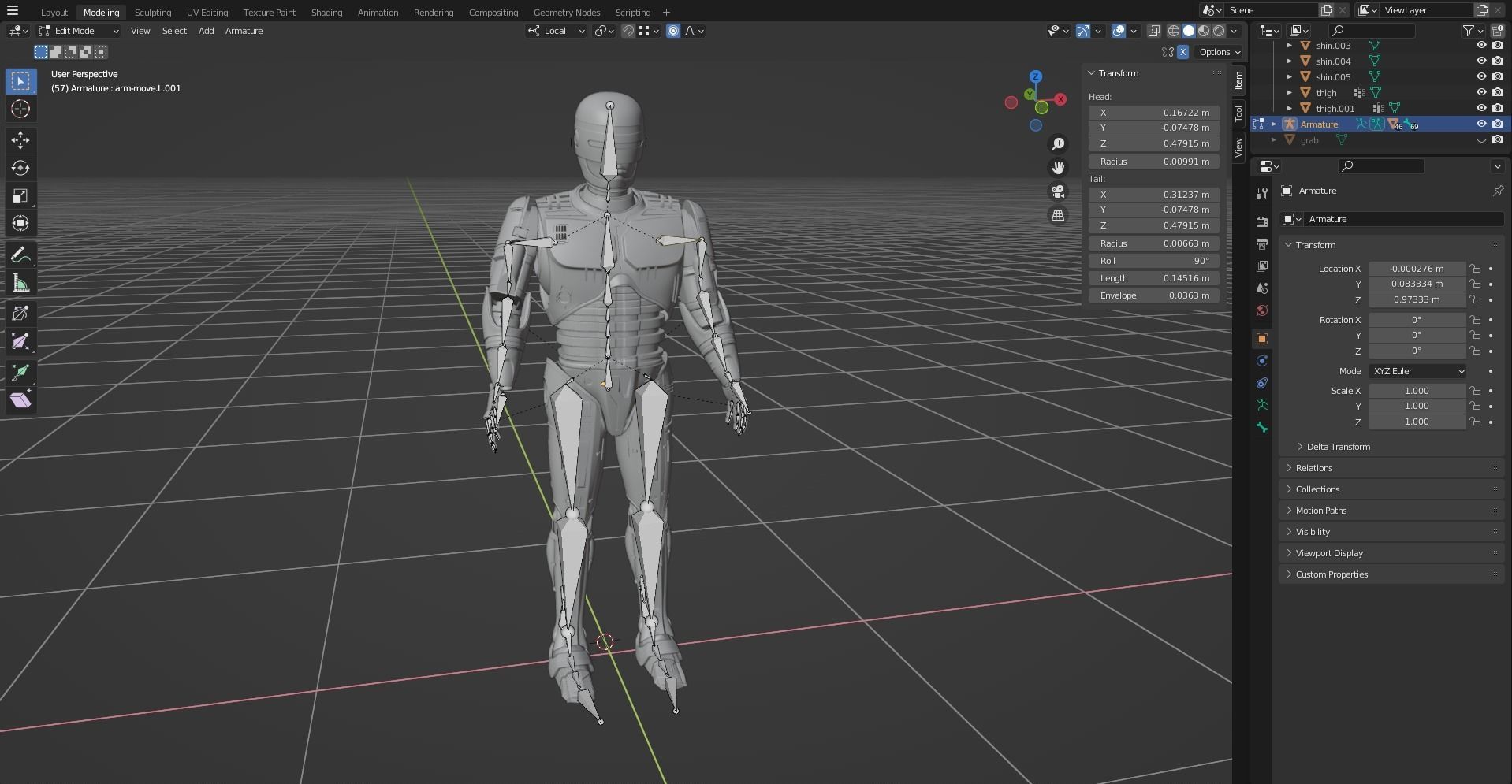
Task: Open the View menu
Action: pyautogui.click(x=140, y=31)
